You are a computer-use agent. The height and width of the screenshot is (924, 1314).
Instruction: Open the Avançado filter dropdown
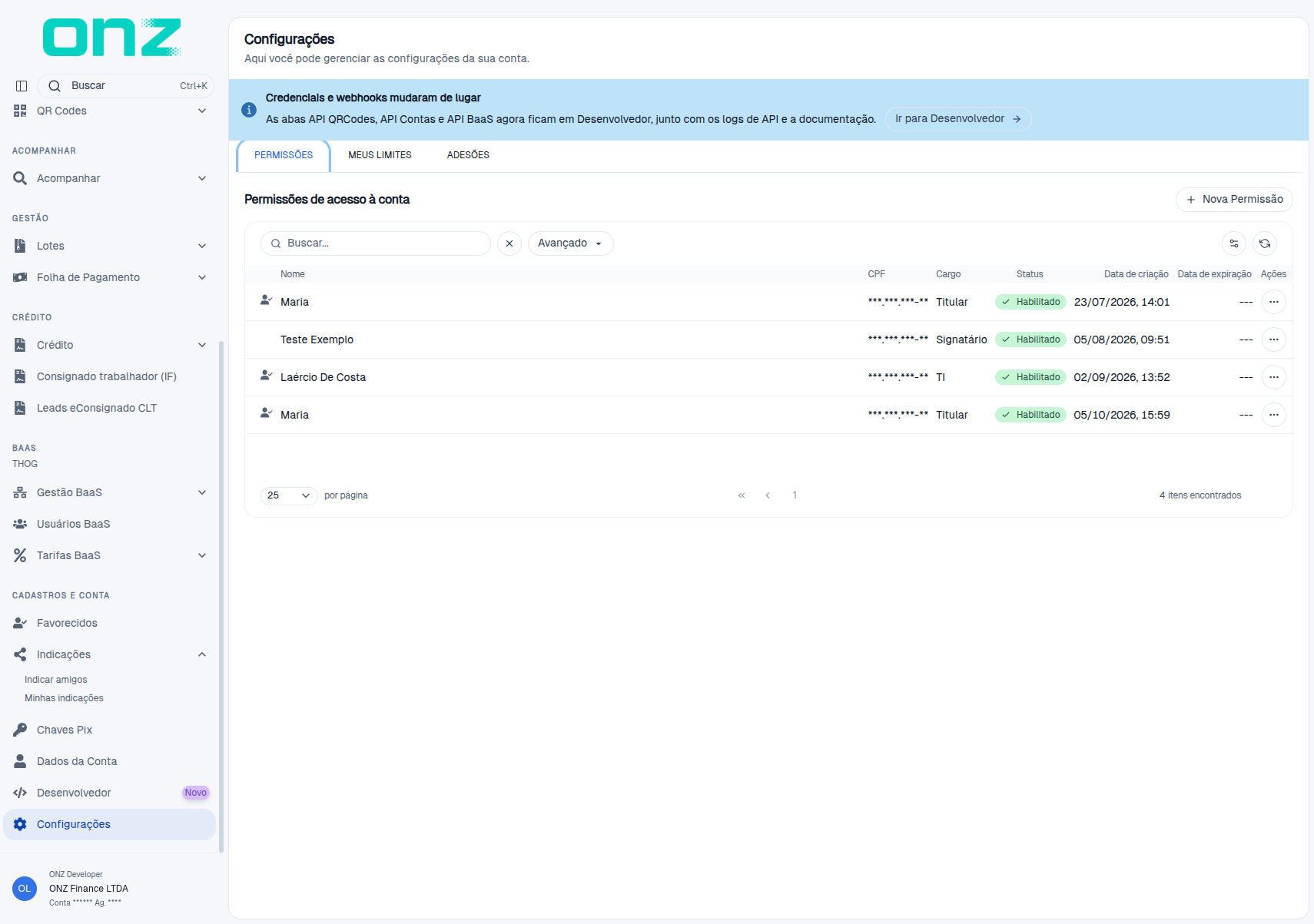pyautogui.click(x=570, y=243)
